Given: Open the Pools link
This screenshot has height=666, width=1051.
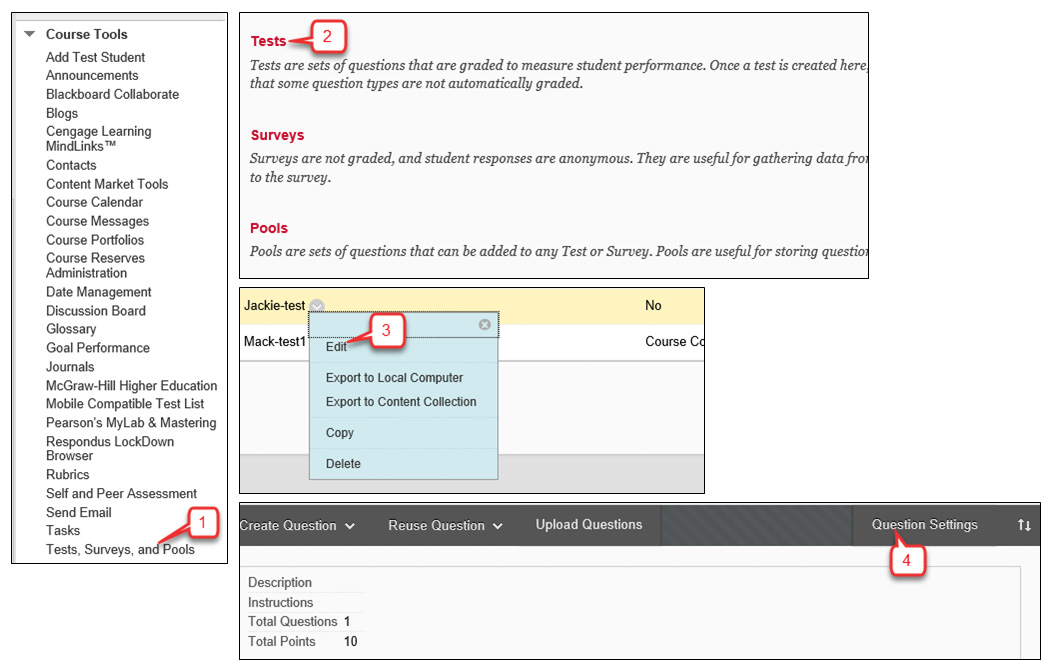Looking at the screenshot, I should [x=269, y=228].
